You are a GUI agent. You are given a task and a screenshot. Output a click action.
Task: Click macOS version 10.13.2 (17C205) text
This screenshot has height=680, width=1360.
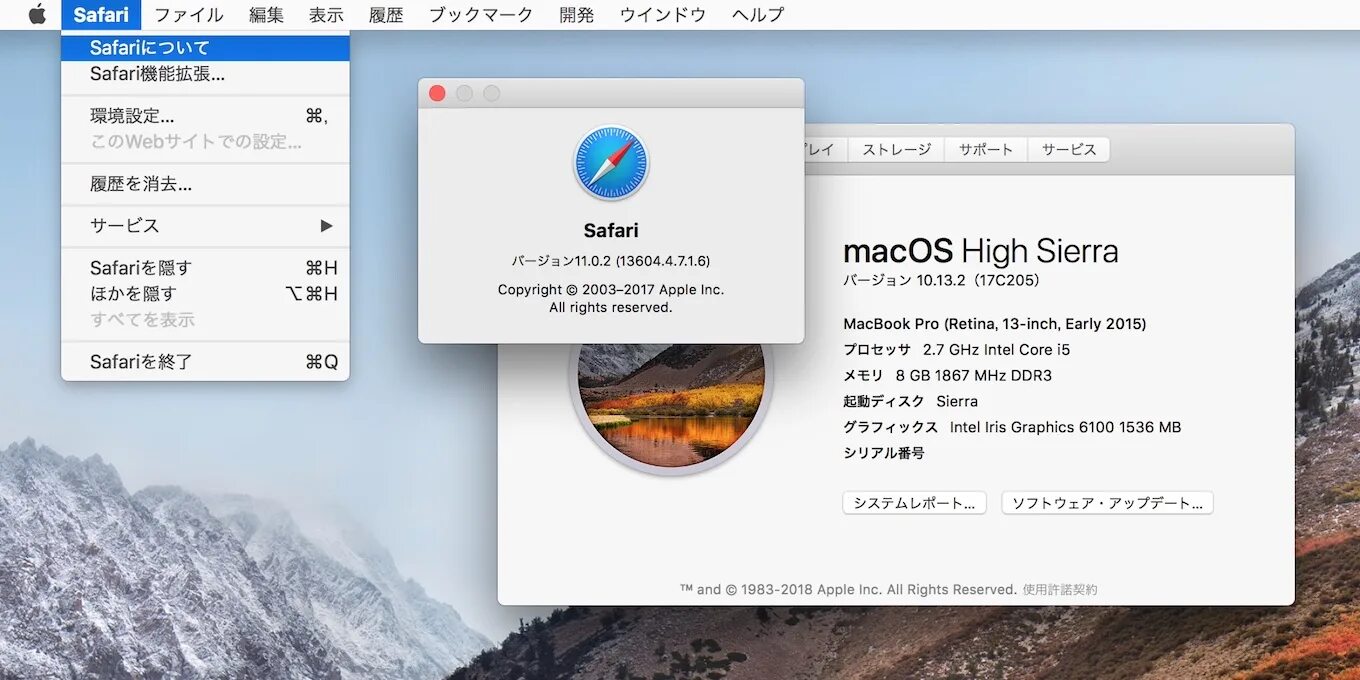tap(942, 281)
